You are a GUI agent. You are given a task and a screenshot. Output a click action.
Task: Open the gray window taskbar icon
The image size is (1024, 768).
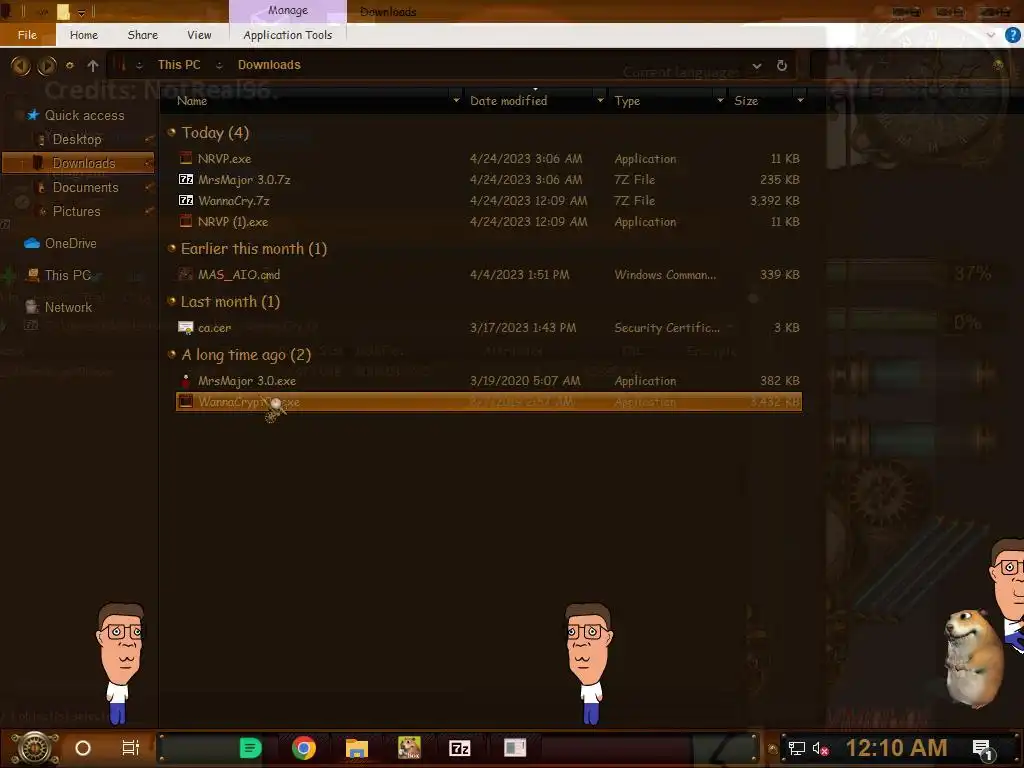pos(515,747)
